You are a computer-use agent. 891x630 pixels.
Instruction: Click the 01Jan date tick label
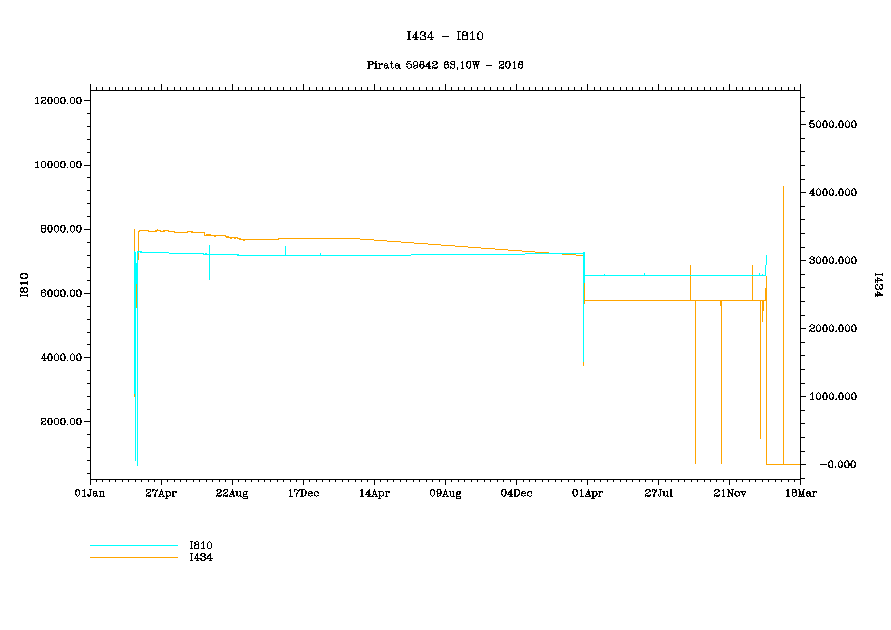tap(90, 493)
